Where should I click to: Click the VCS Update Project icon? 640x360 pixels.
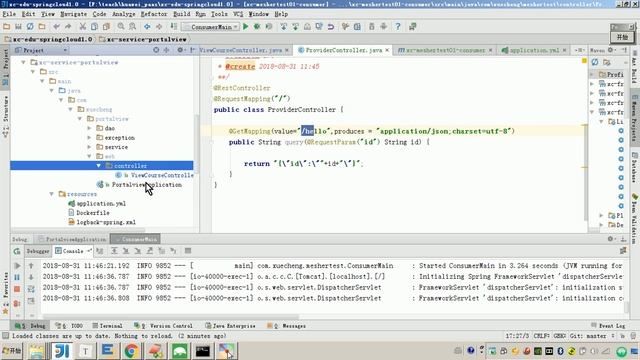tap(283, 27)
